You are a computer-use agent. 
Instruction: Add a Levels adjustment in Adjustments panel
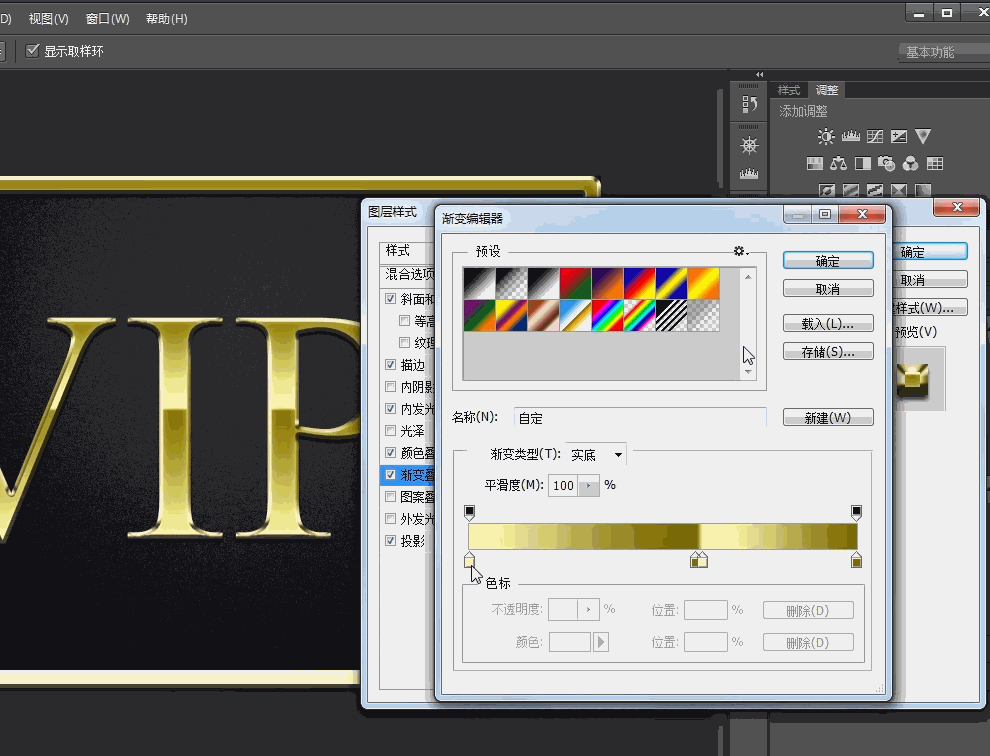tap(850, 136)
